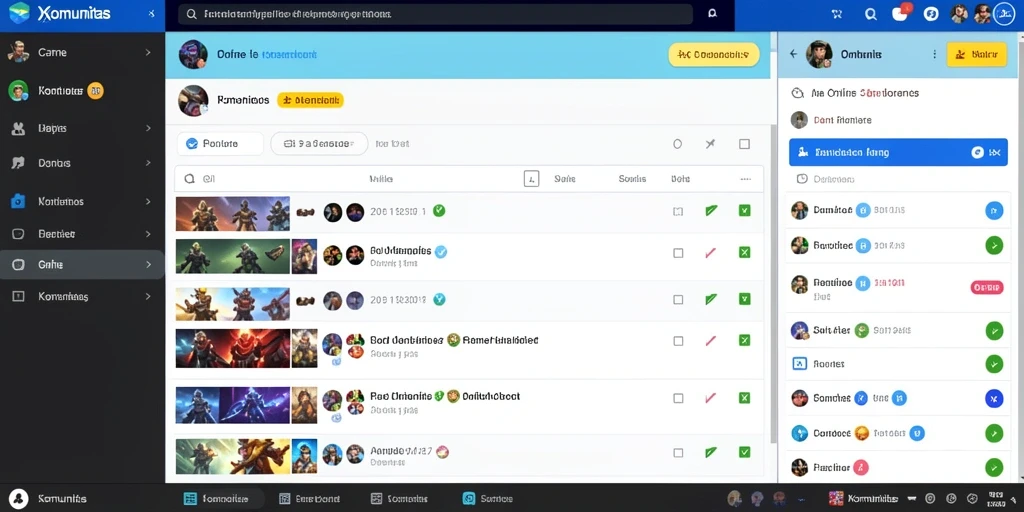Expand the Donbs sidebar item's chevron
This screenshot has width=1024, height=512.
(148, 163)
